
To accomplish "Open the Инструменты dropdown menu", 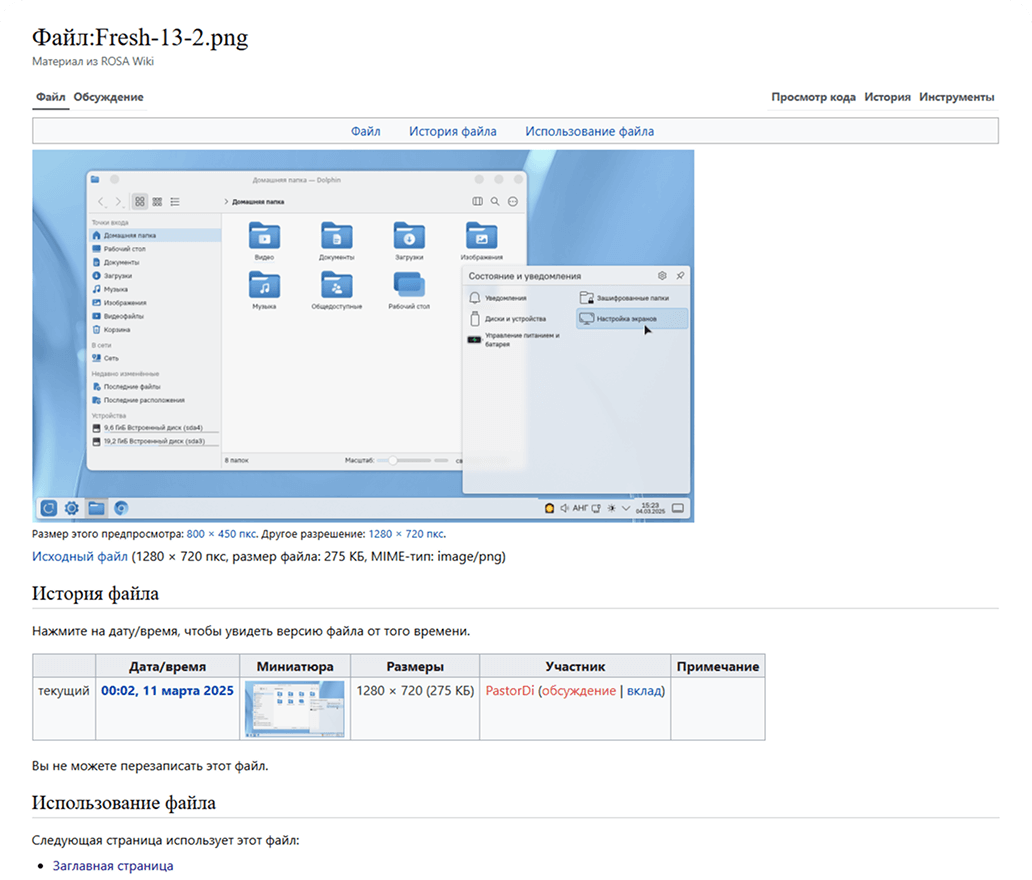I will pyautogui.click(x=956, y=97).
